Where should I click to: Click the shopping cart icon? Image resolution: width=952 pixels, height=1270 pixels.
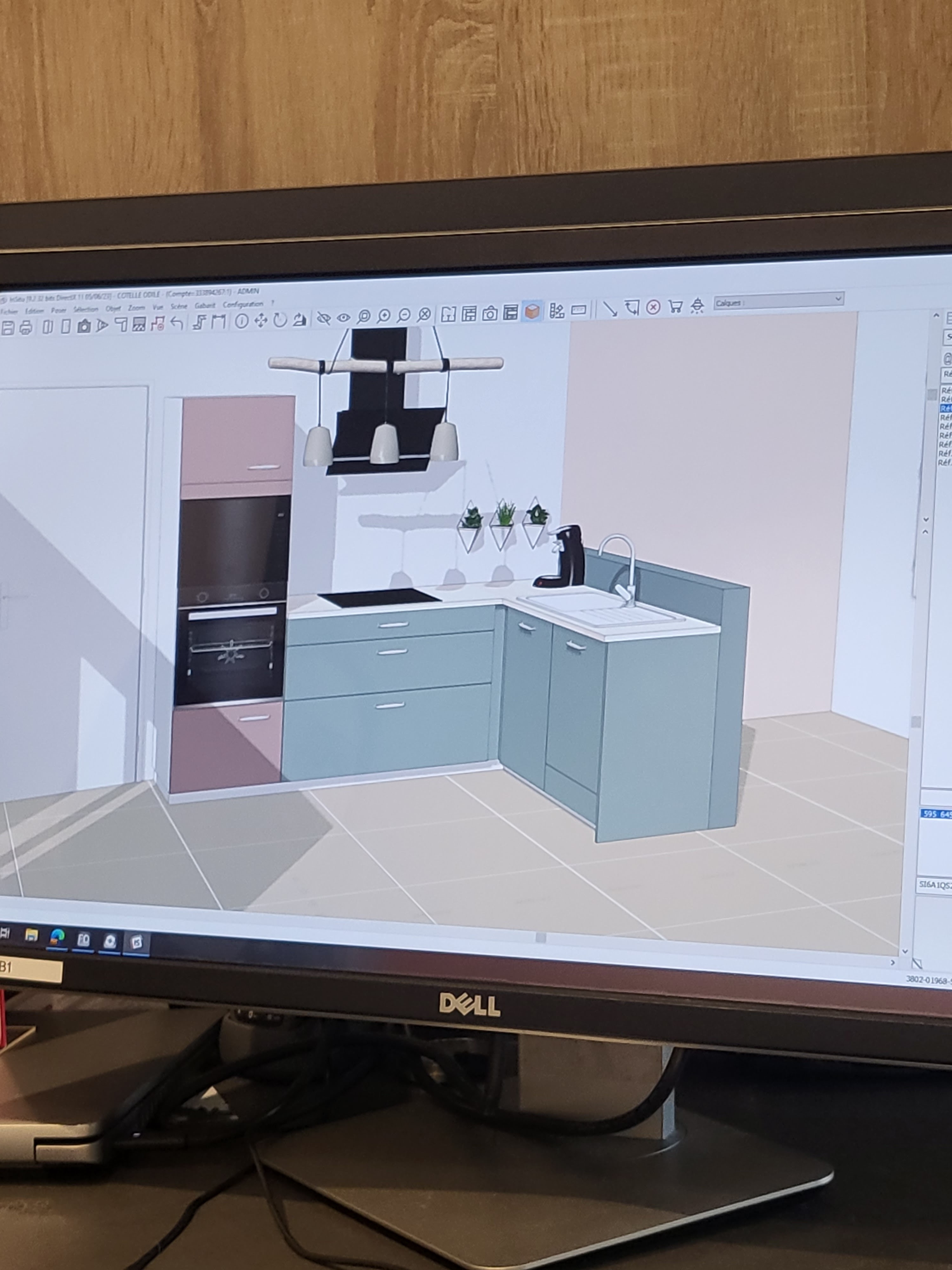pyautogui.click(x=675, y=307)
